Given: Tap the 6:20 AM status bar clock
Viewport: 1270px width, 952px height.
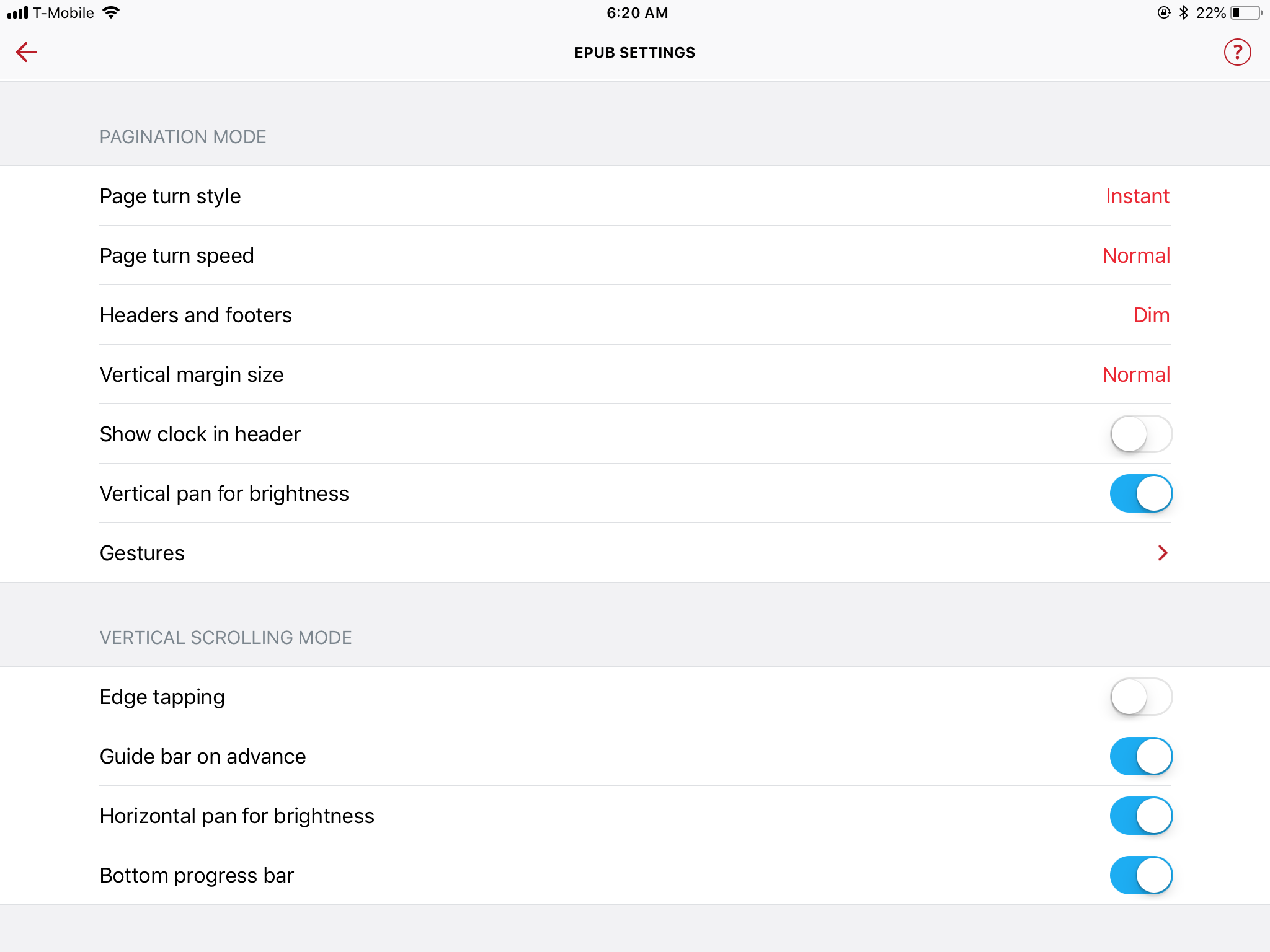Looking at the screenshot, I should point(637,12).
